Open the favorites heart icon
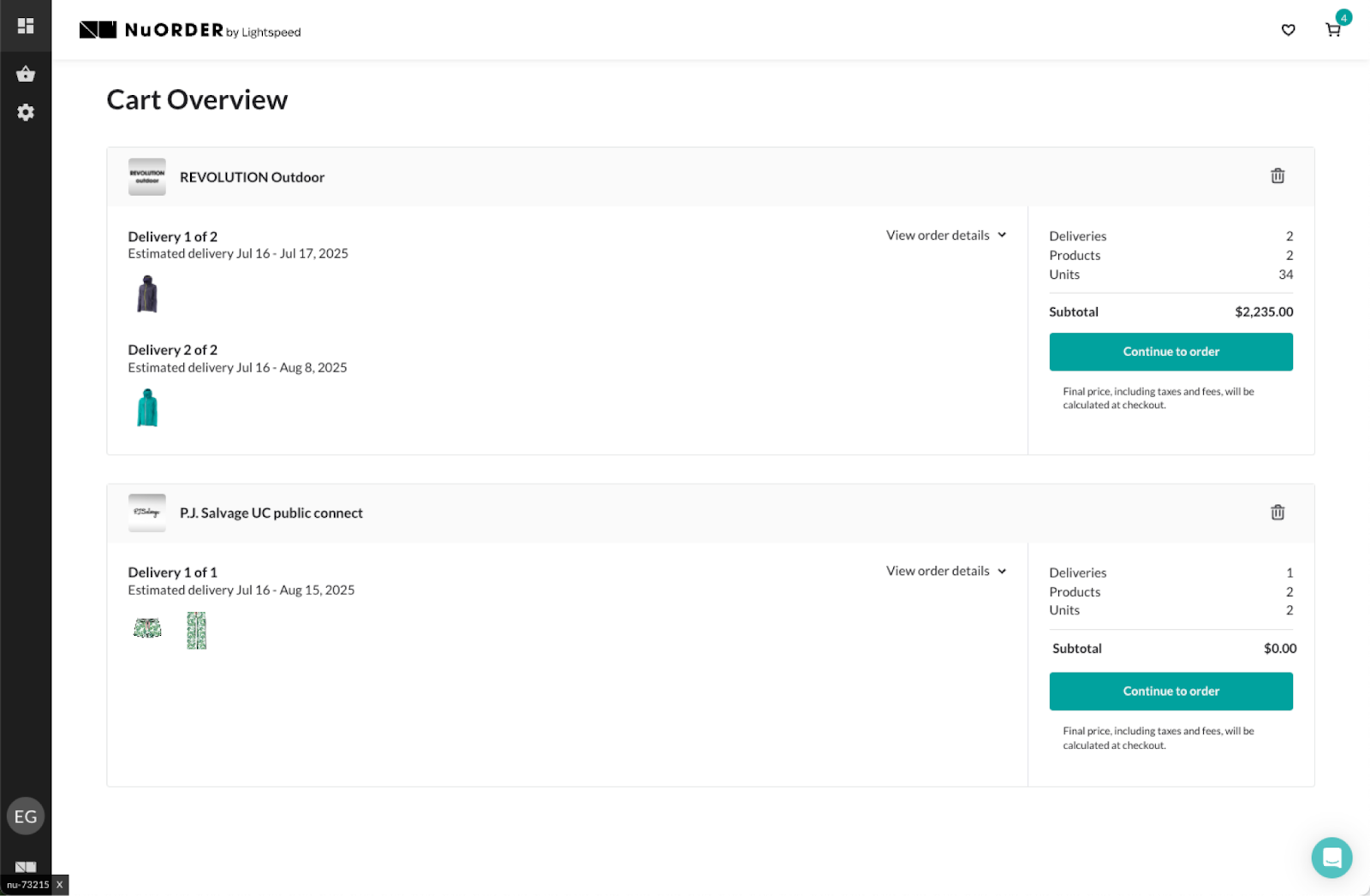1370x896 pixels. tap(1287, 30)
